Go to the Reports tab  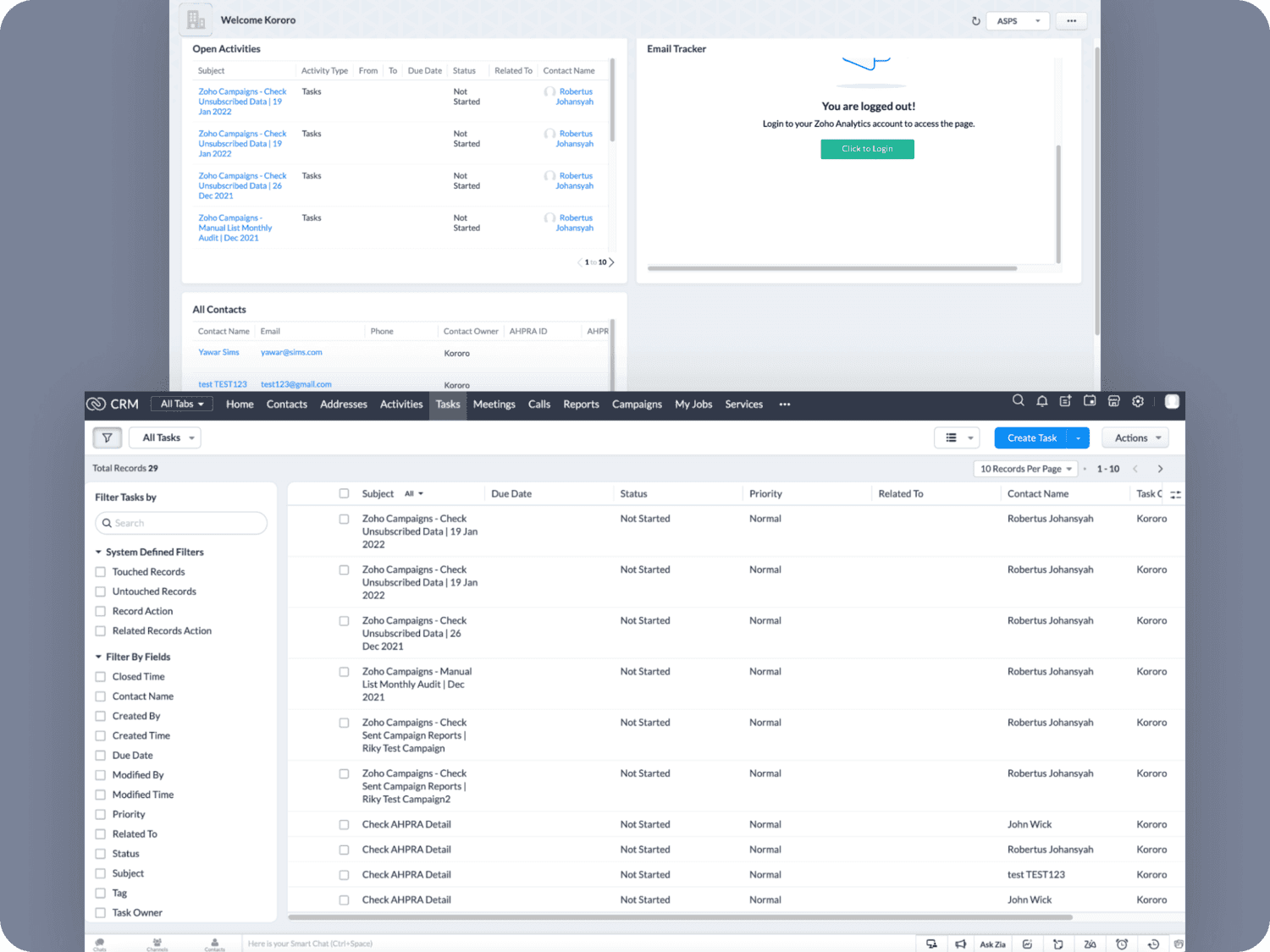click(582, 404)
